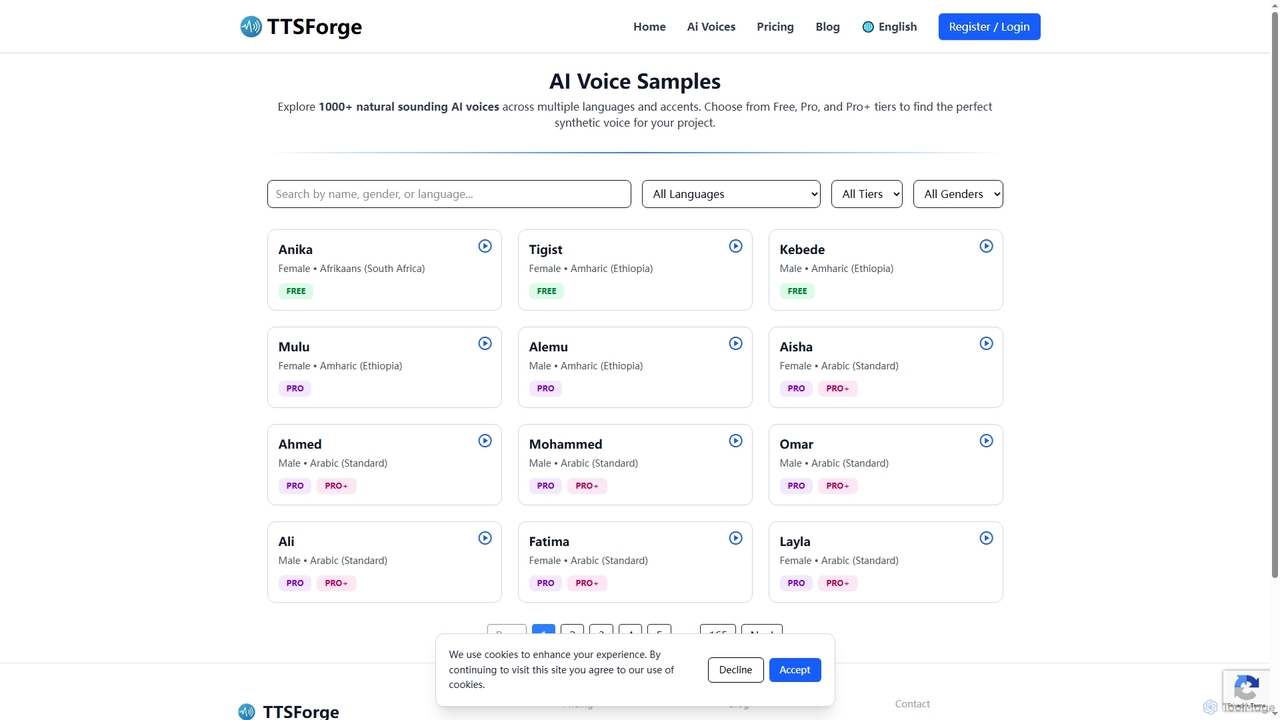Play the Mohammed voice sample

click(x=736, y=440)
